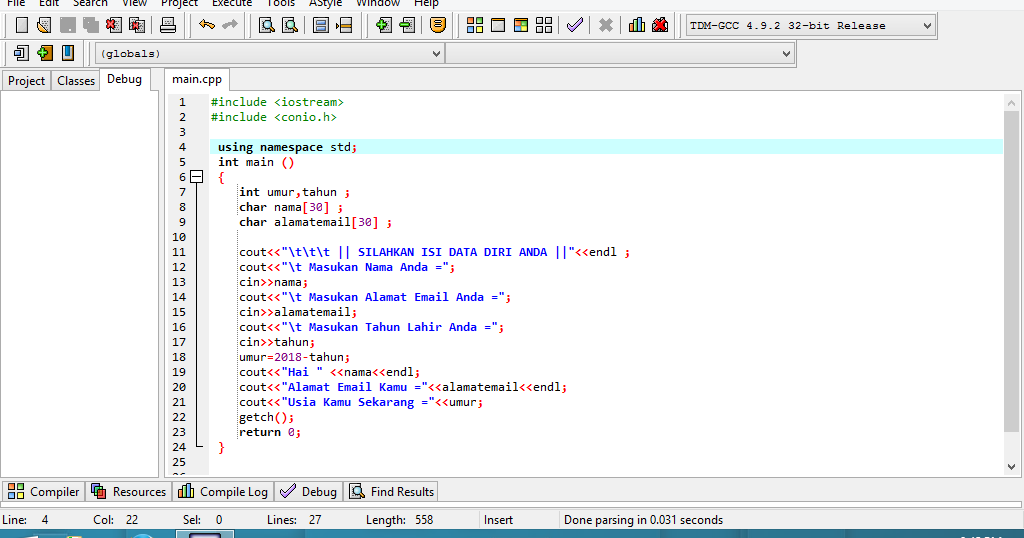Click the Open file toolbar icon
Image resolution: width=1024 pixels, height=538 pixels.
point(44,25)
